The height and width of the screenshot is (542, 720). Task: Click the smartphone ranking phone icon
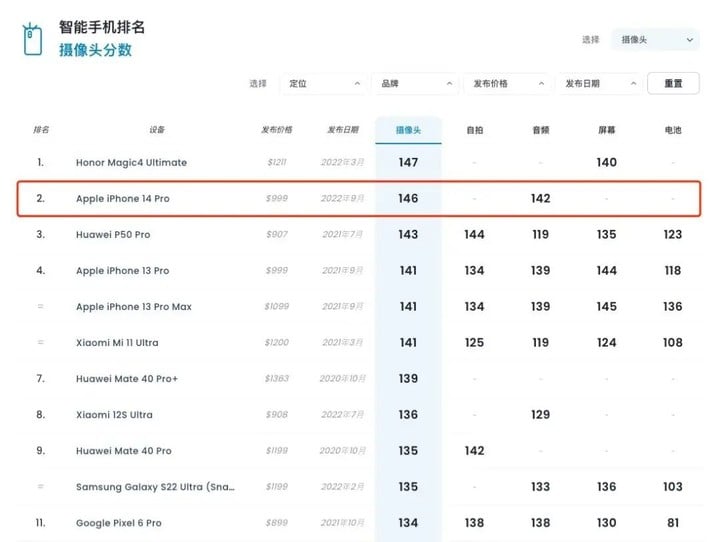tap(32, 39)
